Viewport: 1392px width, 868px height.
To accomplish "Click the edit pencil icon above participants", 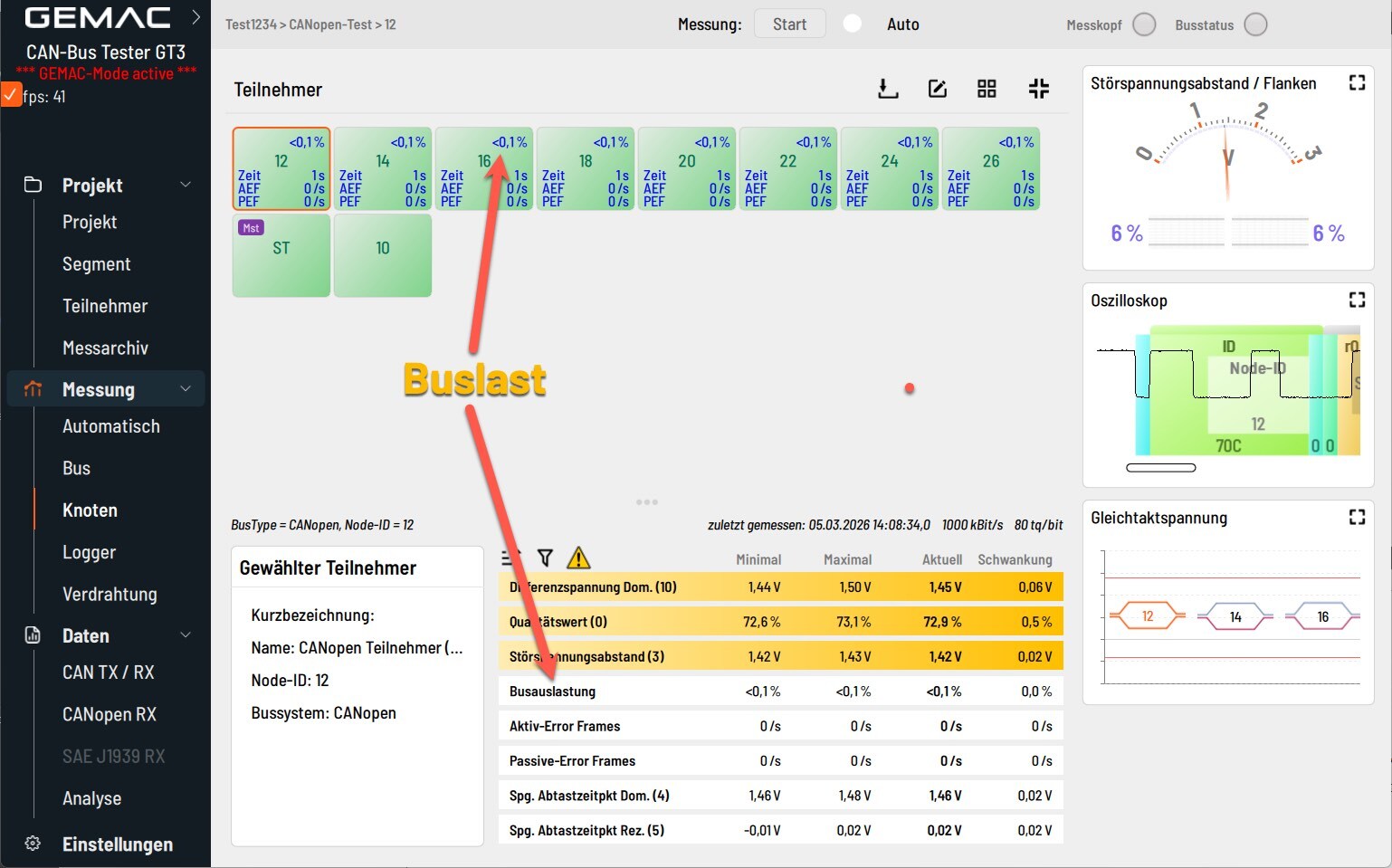I will 938,89.
